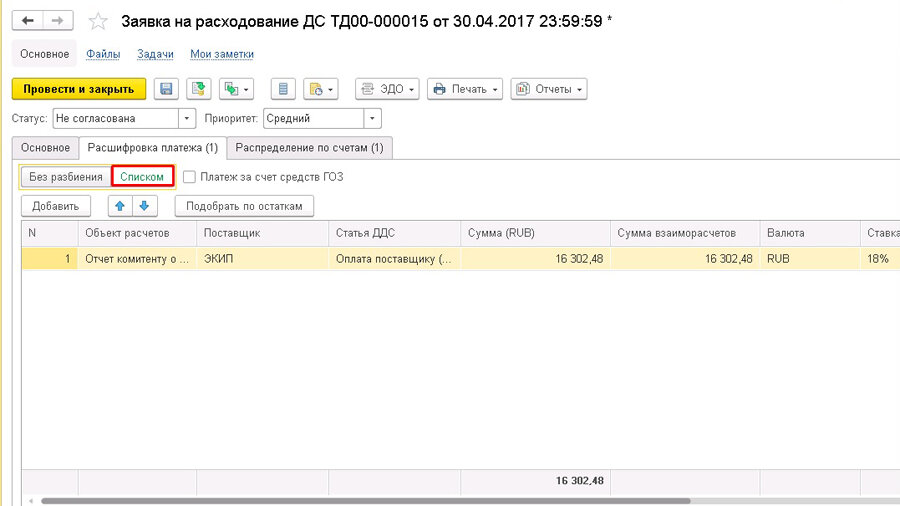Move row up with blue up arrow
The image size is (900, 506).
tap(120, 206)
